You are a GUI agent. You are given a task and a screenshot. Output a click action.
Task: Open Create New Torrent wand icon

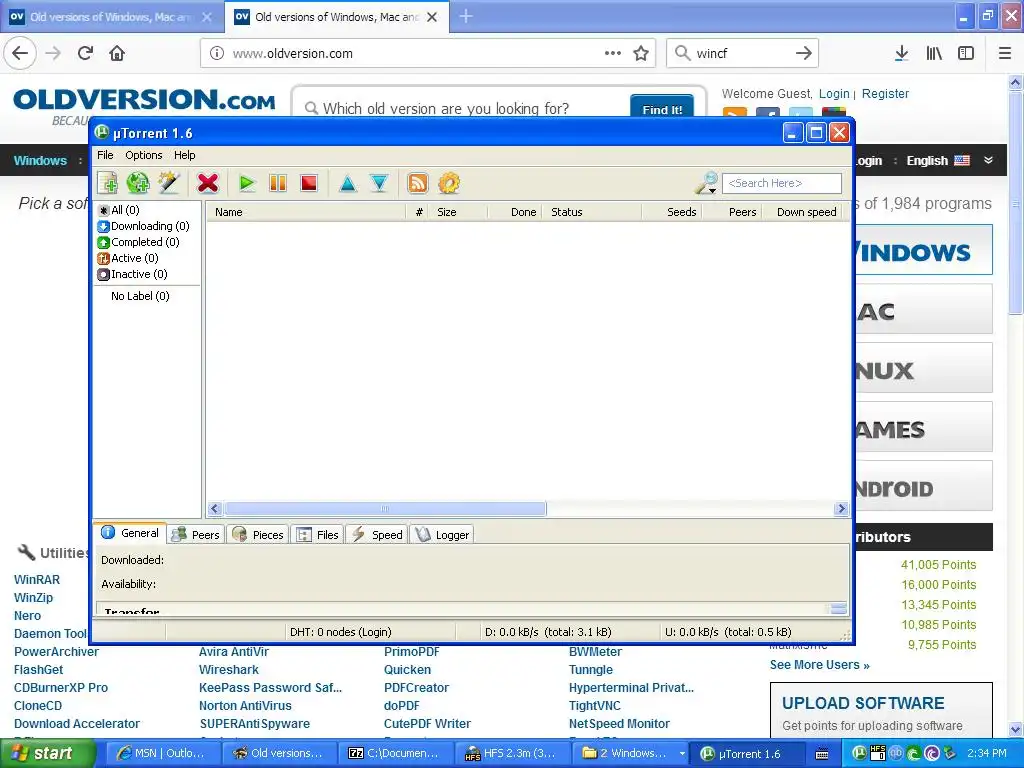coord(168,184)
